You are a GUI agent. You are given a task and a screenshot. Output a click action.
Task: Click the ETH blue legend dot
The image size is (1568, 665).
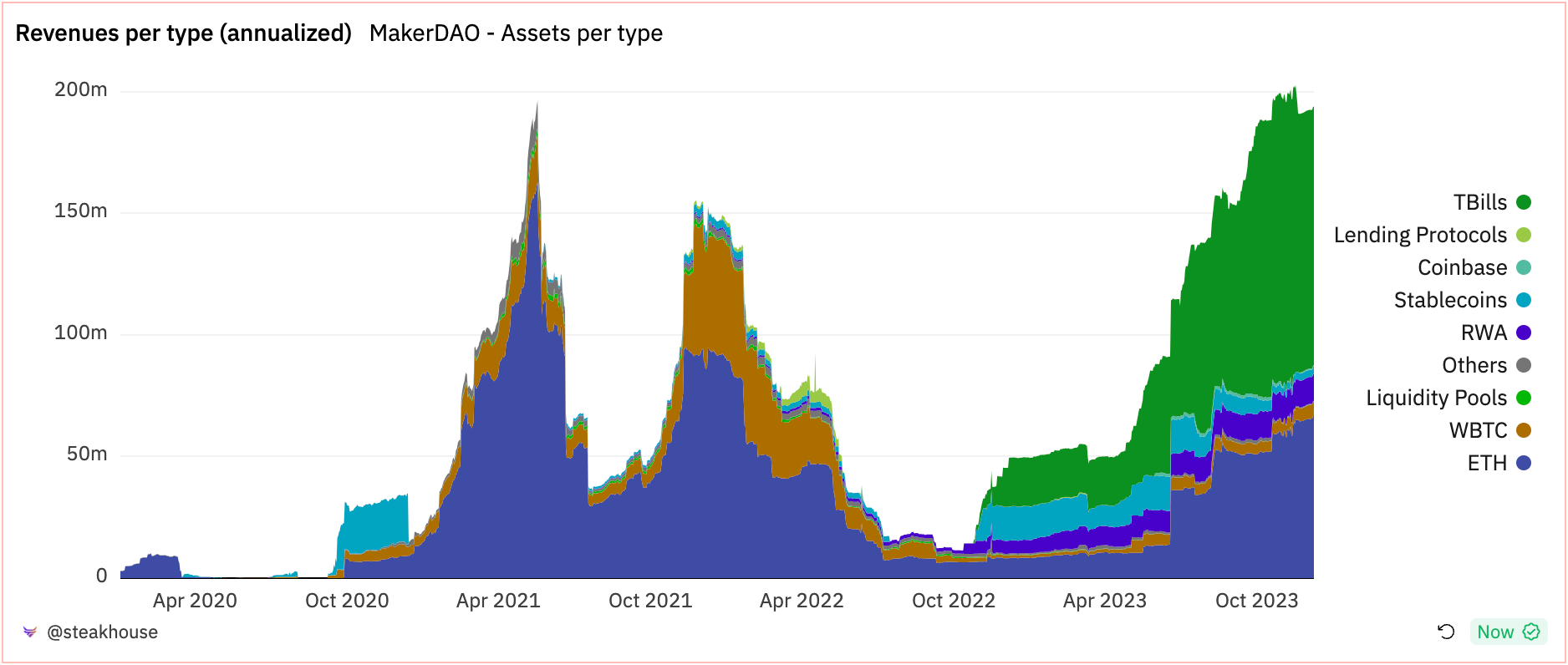tap(1524, 463)
